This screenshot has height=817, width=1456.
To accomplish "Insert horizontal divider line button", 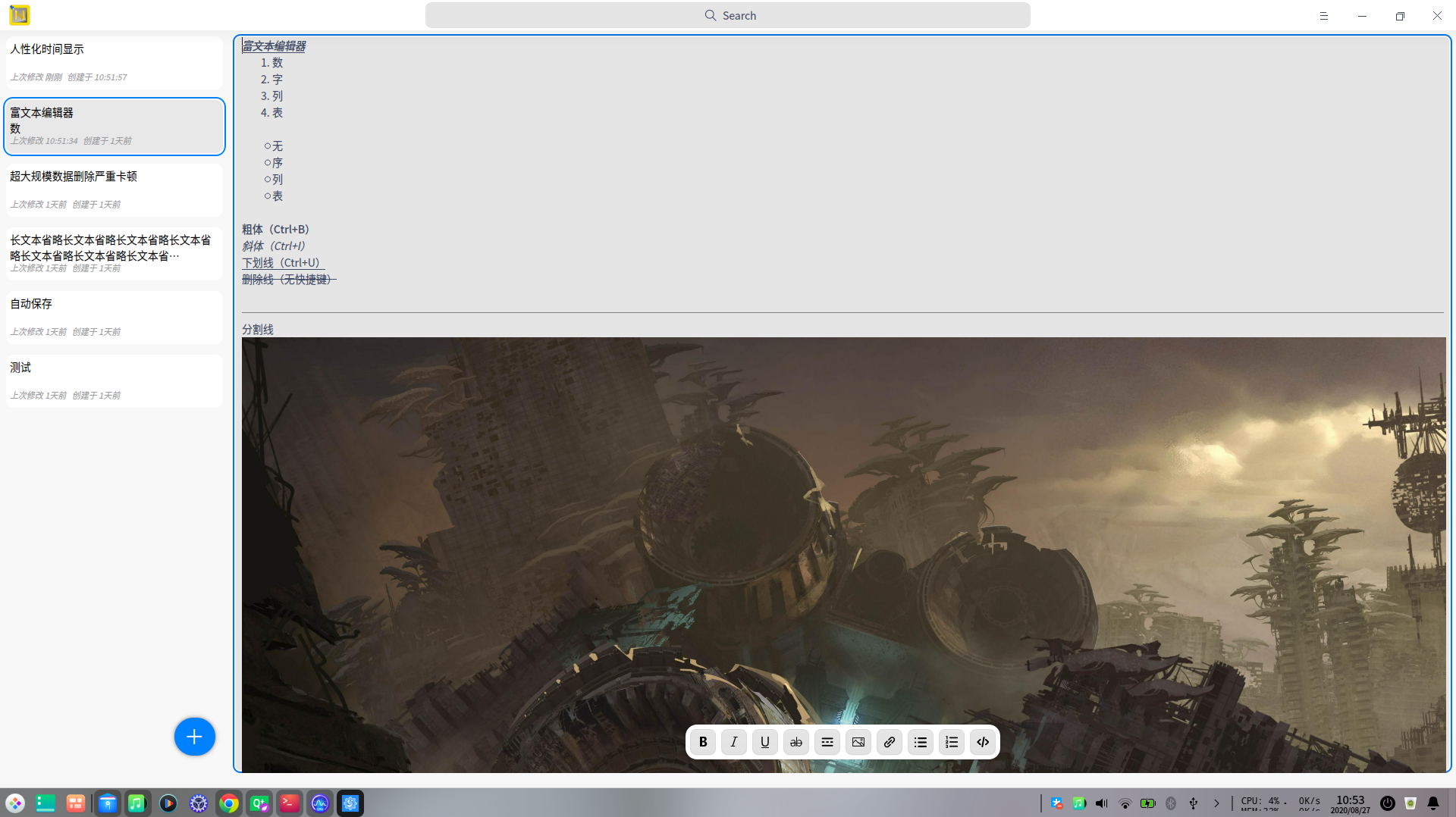I will (827, 742).
